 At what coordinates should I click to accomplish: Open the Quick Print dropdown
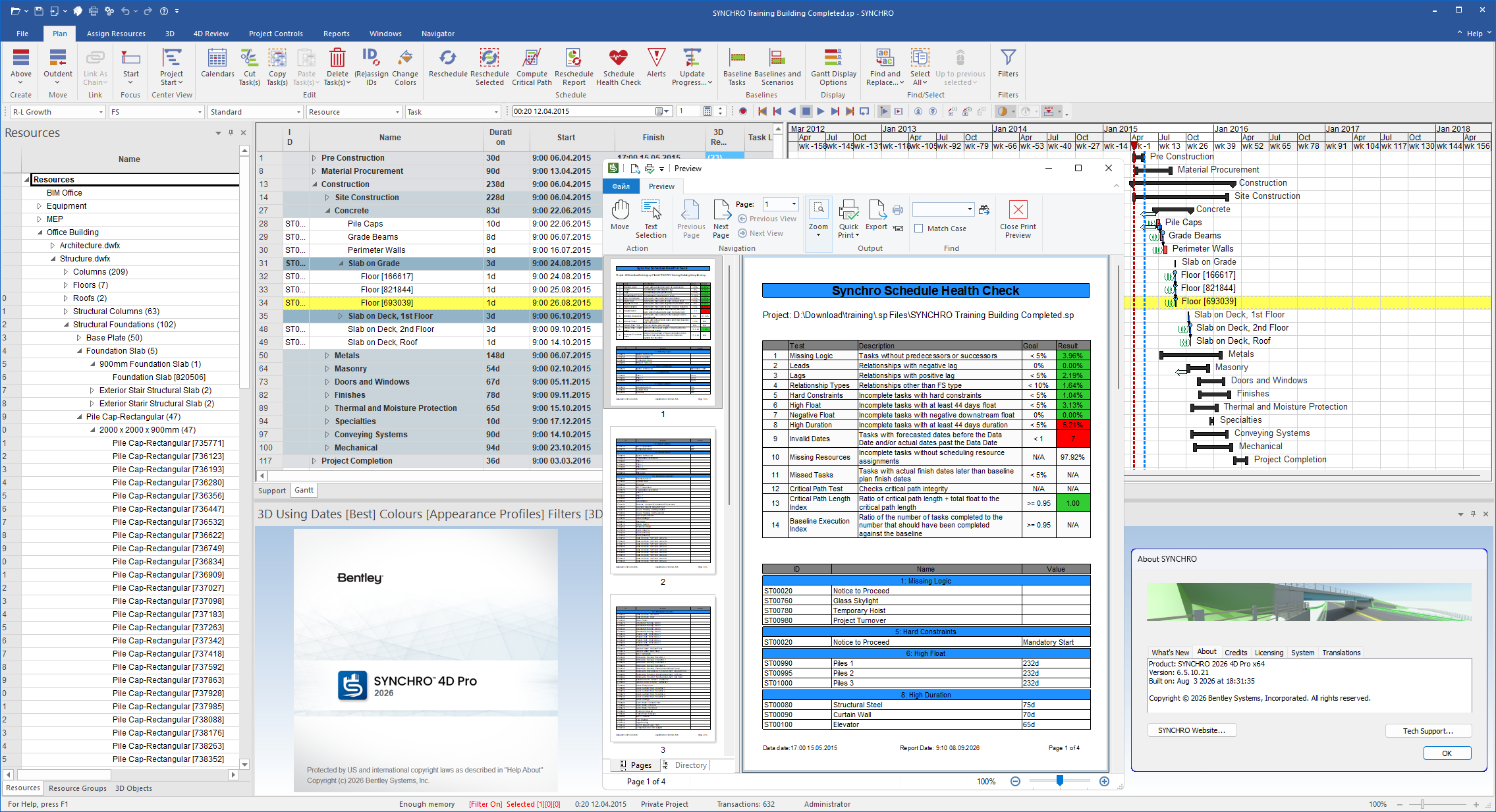857,235
